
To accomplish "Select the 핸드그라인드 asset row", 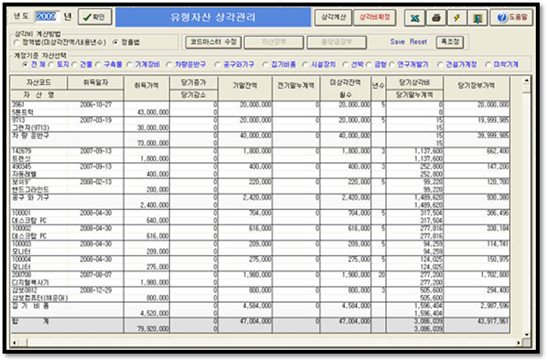I will (x=260, y=186).
